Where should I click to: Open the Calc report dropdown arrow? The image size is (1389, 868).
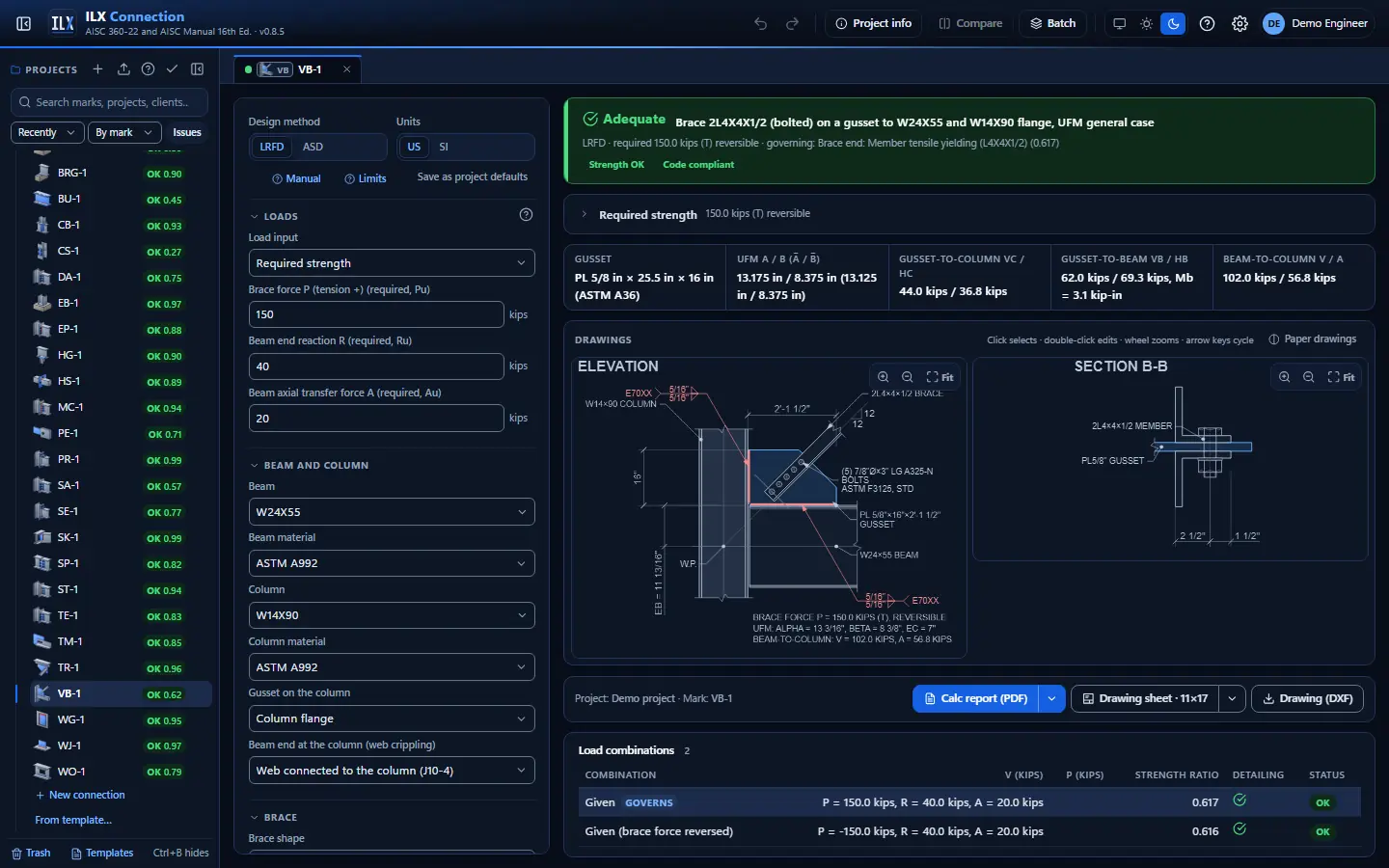1051,698
